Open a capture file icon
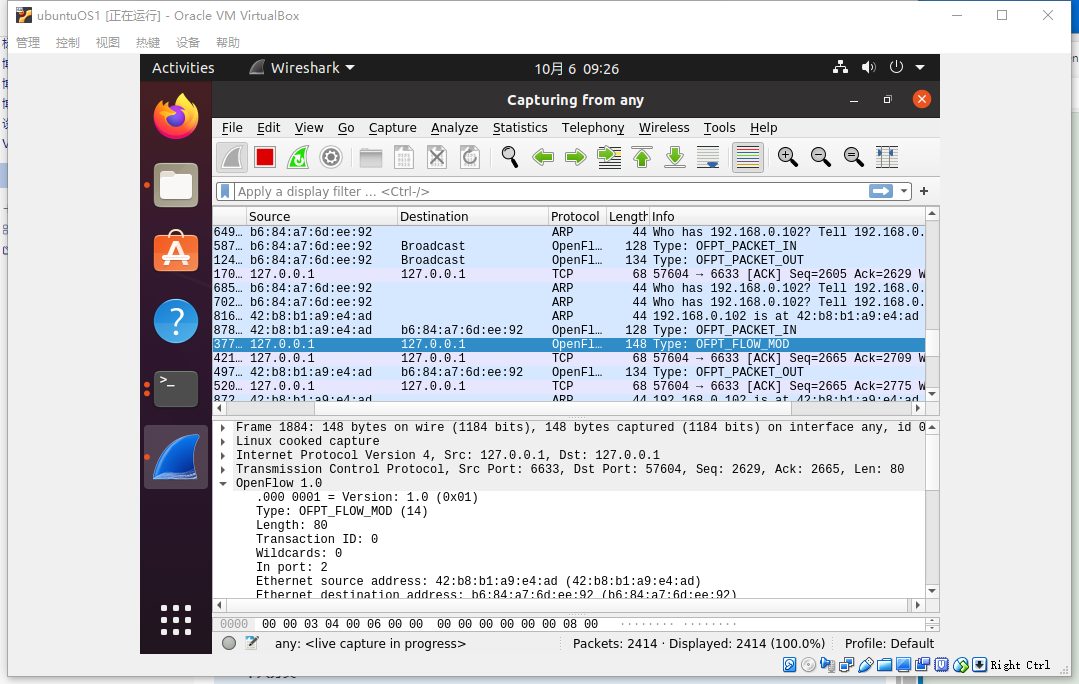 coord(370,158)
